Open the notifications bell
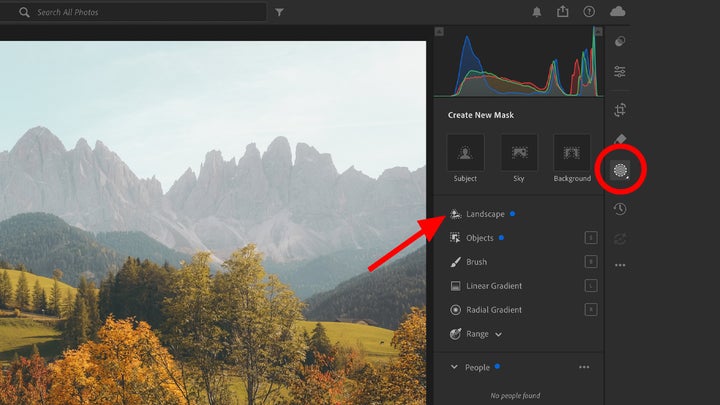Viewport: 720px width, 405px height. click(x=538, y=12)
